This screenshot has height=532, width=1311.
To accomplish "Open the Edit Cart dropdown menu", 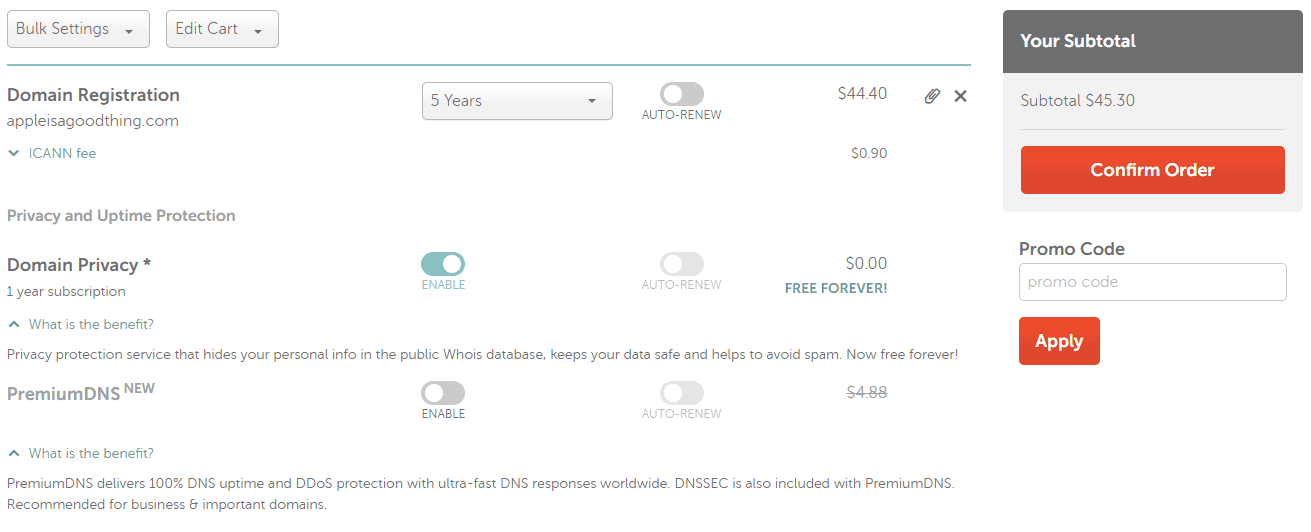I will [221, 29].
